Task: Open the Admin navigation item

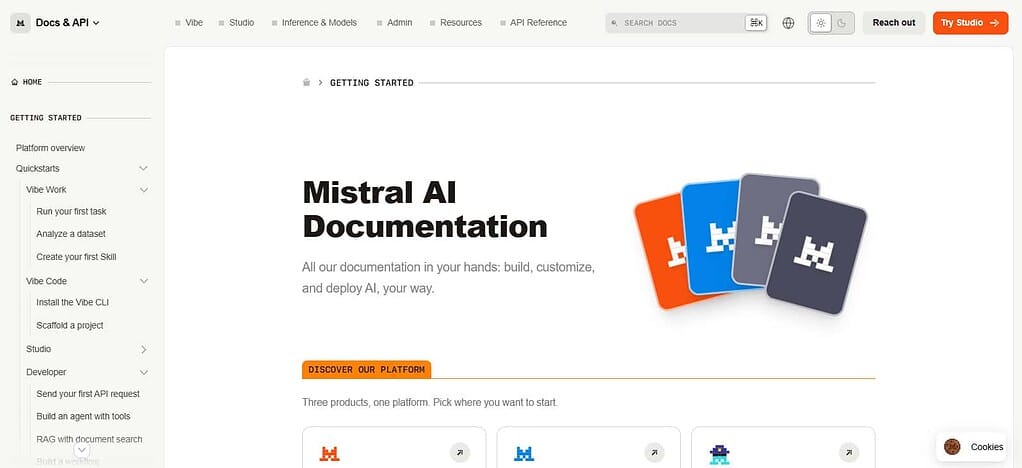Action: [x=394, y=23]
